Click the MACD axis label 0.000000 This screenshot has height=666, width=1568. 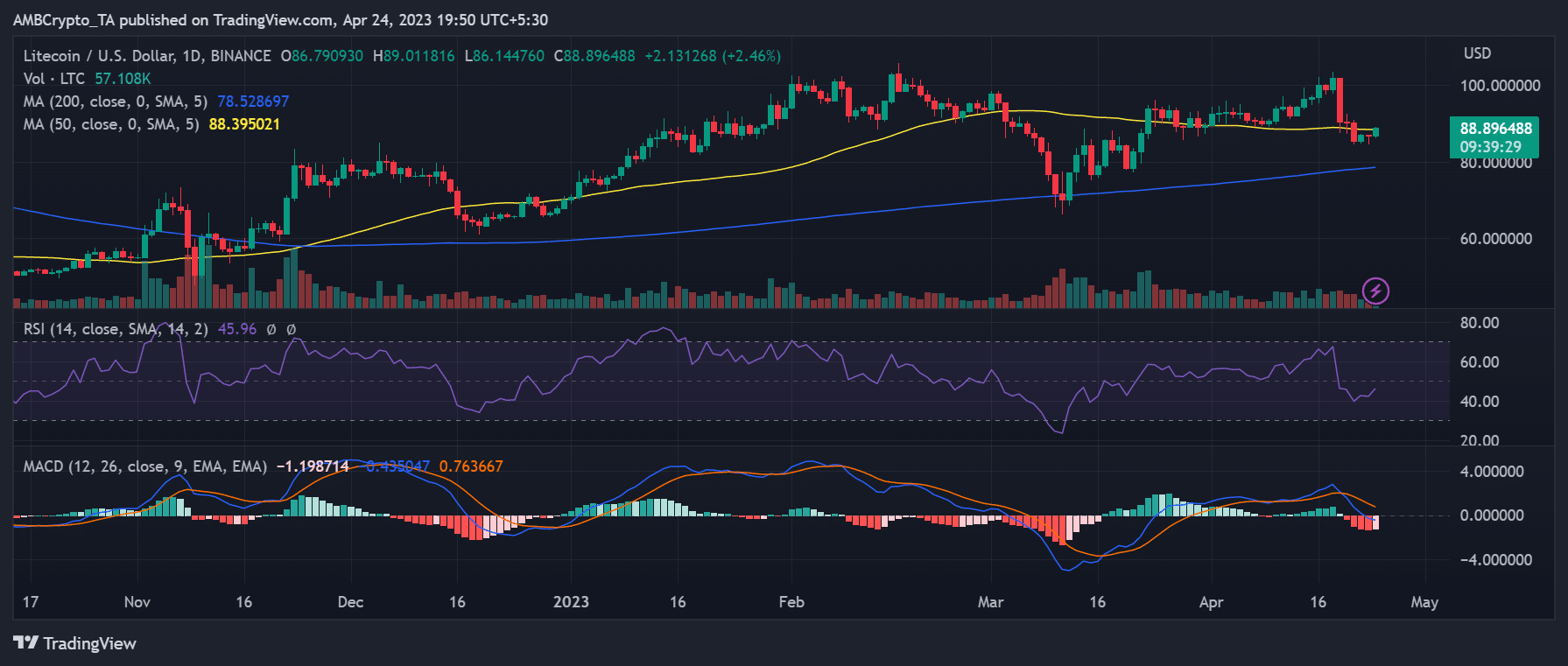pyautogui.click(x=1492, y=515)
